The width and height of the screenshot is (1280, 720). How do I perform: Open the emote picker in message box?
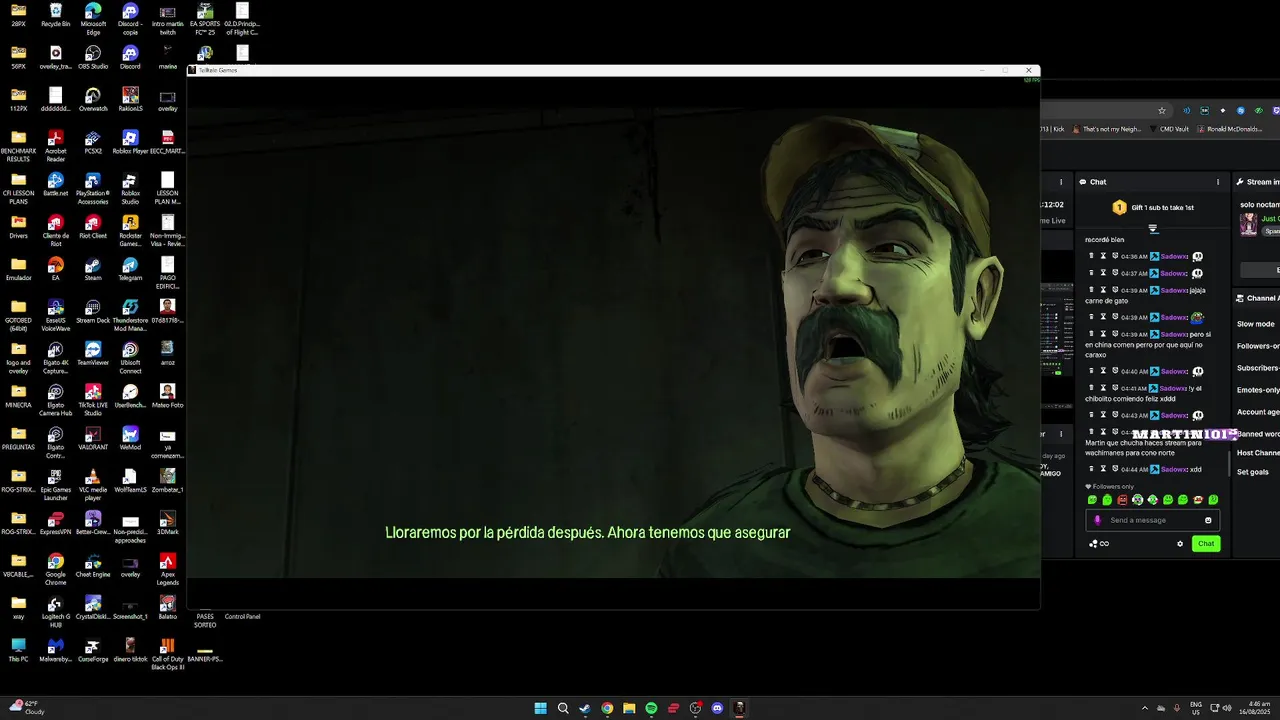1208,520
